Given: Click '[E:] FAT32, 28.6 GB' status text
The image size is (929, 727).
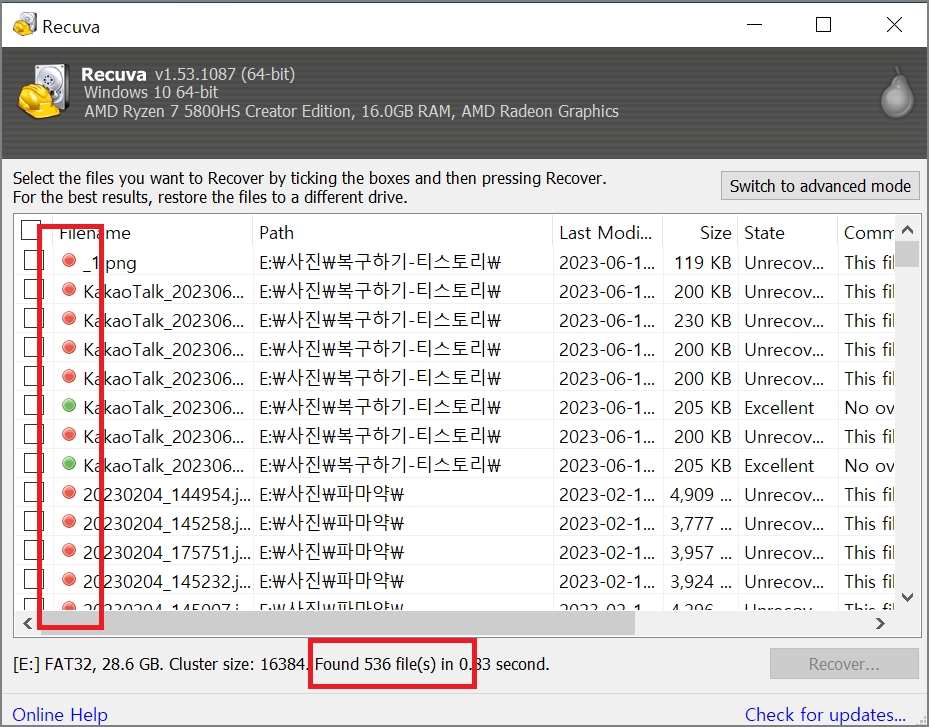Looking at the screenshot, I should (88, 664).
